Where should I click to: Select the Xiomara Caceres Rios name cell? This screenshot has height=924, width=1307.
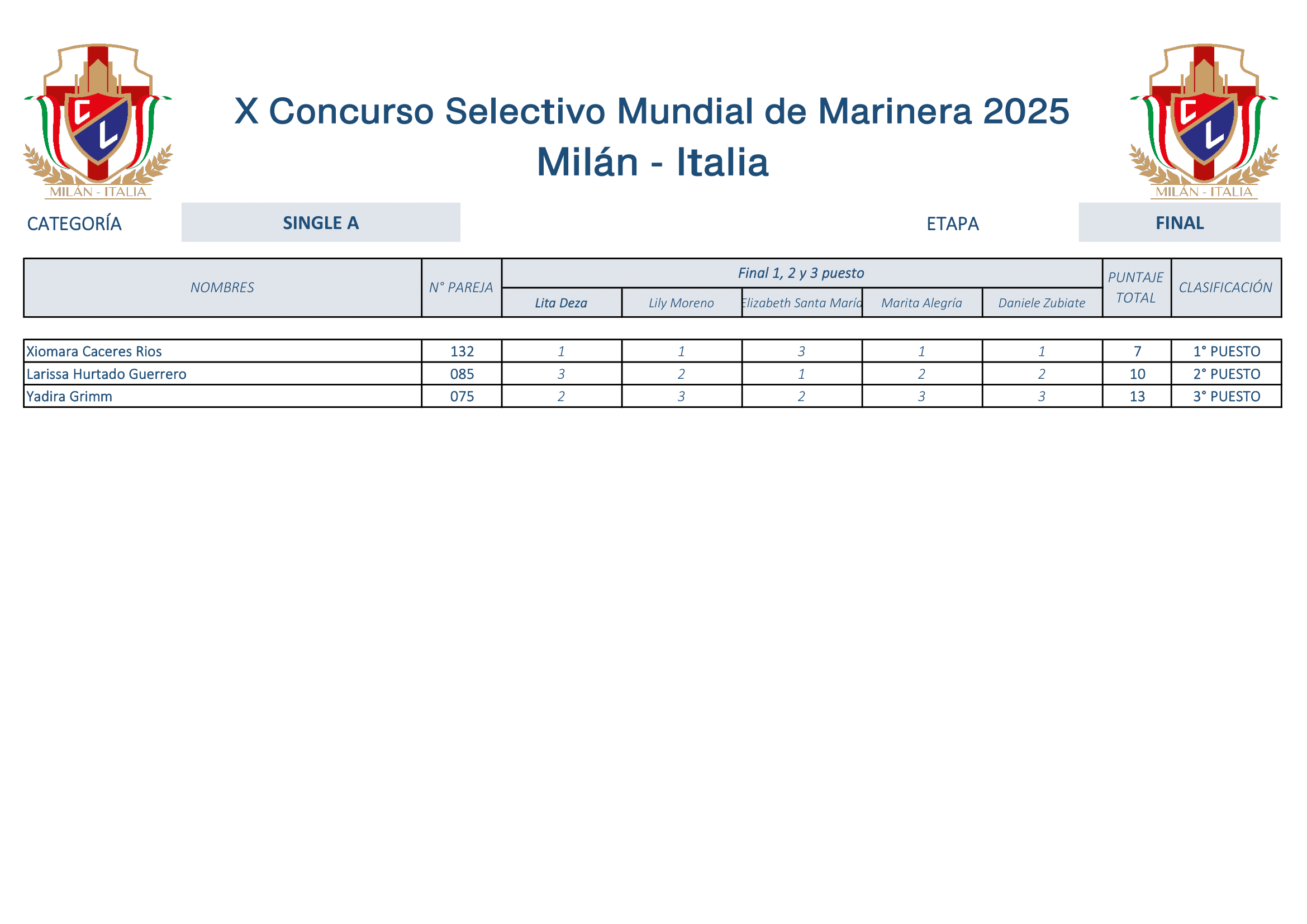point(222,351)
